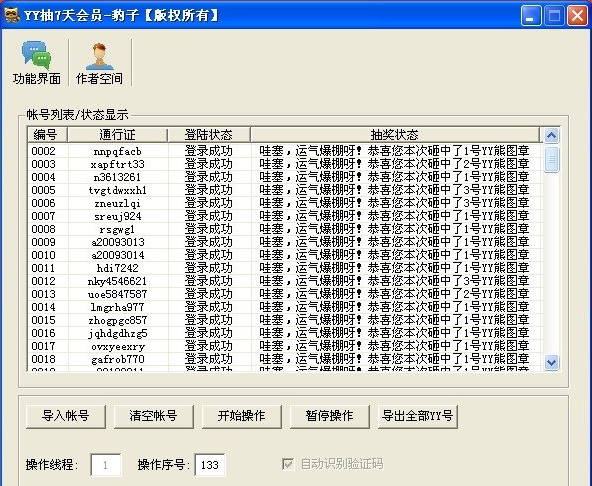Click row number 0015
Screen dimensions: 592x486
[x=43, y=320]
